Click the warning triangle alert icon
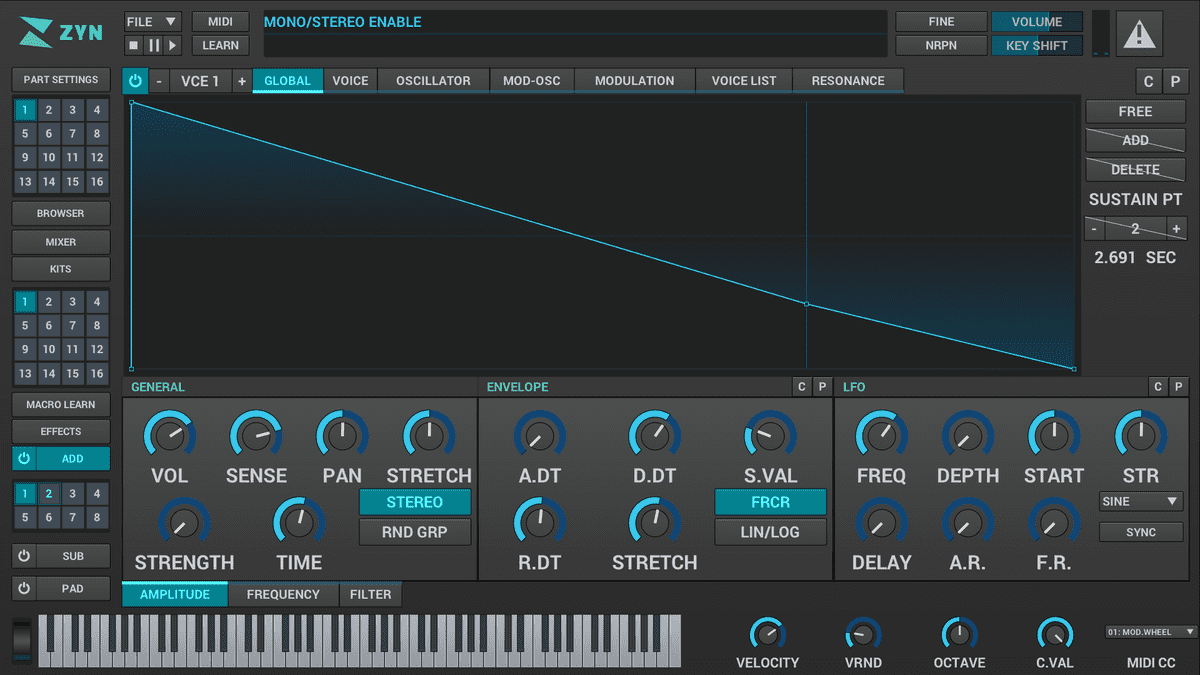 tap(1142, 33)
